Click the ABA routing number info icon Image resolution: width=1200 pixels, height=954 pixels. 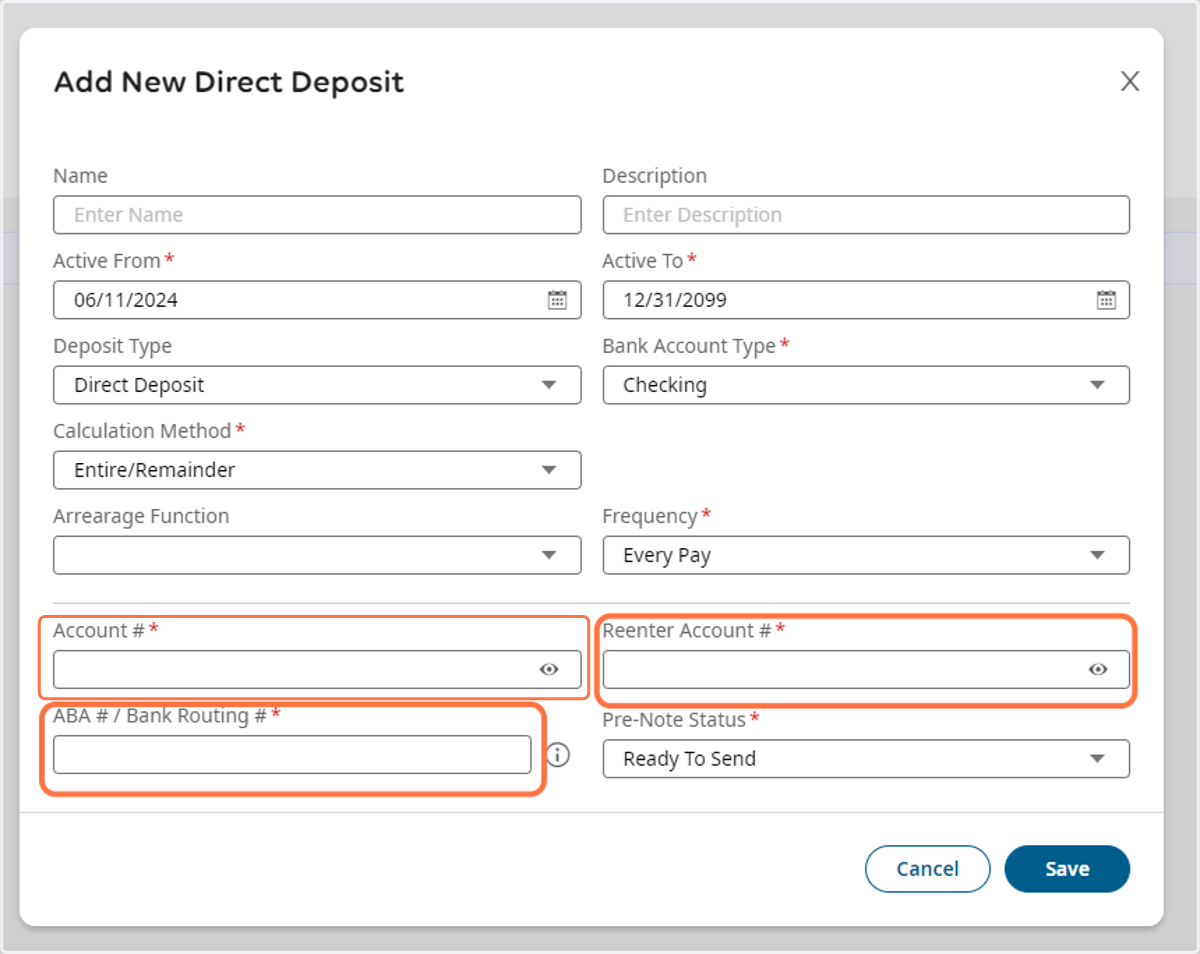click(558, 755)
